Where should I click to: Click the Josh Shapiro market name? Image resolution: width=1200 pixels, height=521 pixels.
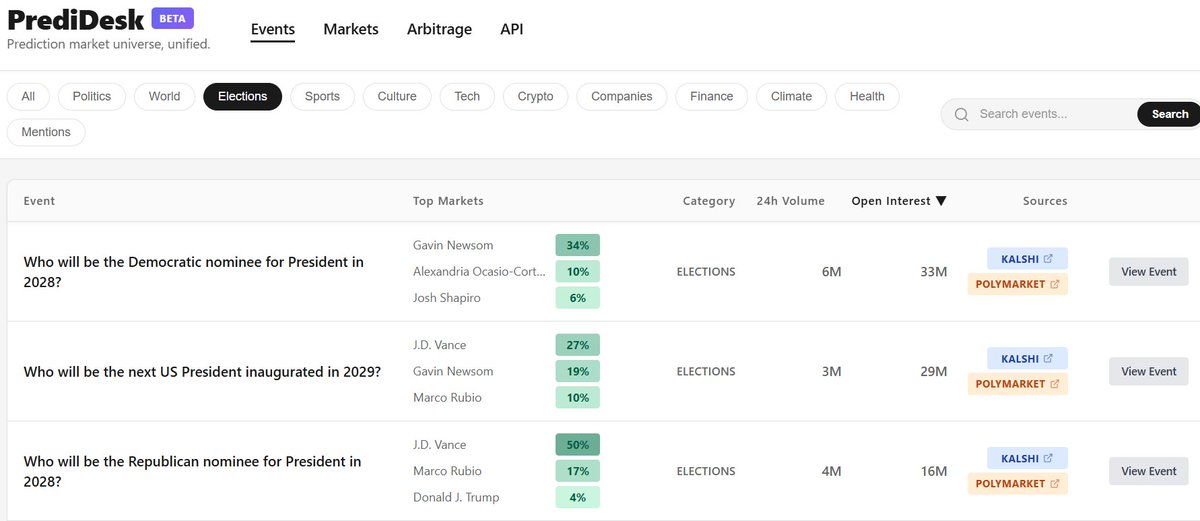(447, 297)
